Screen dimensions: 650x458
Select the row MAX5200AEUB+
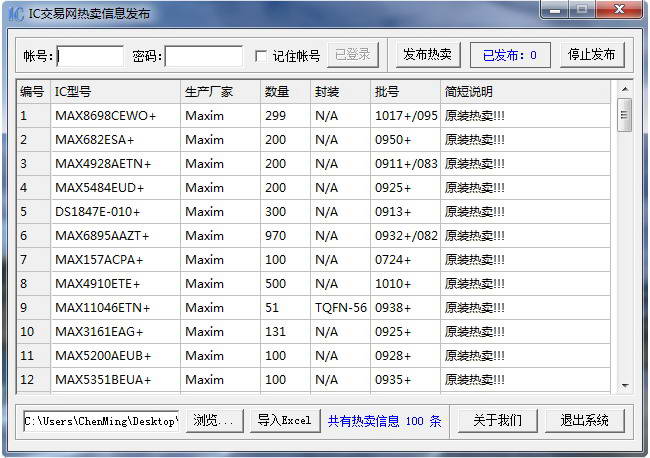tap(314, 356)
